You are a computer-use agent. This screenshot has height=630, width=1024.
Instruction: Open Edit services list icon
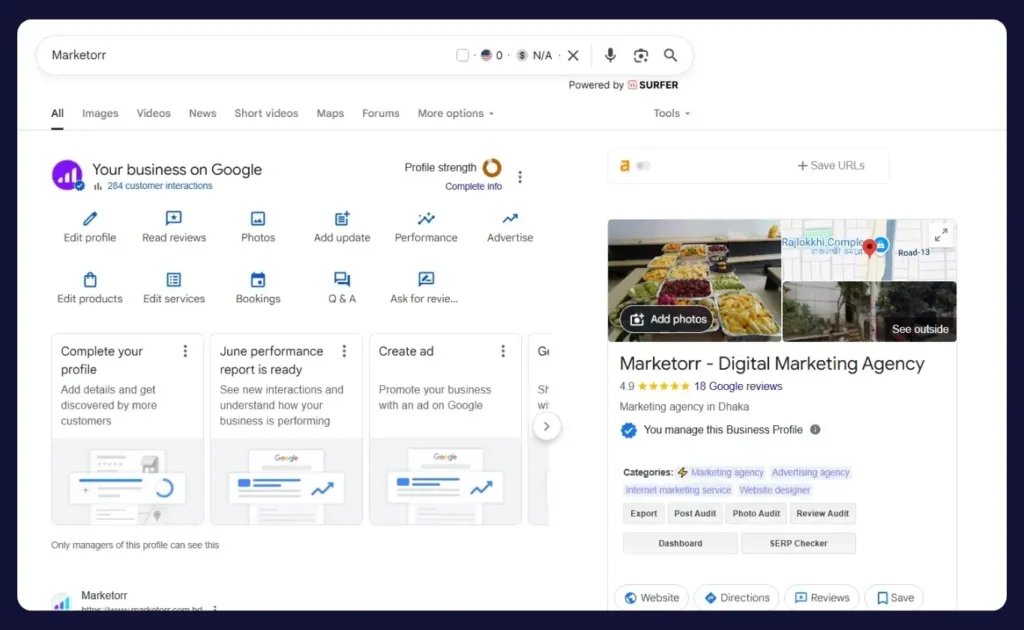[174, 279]
